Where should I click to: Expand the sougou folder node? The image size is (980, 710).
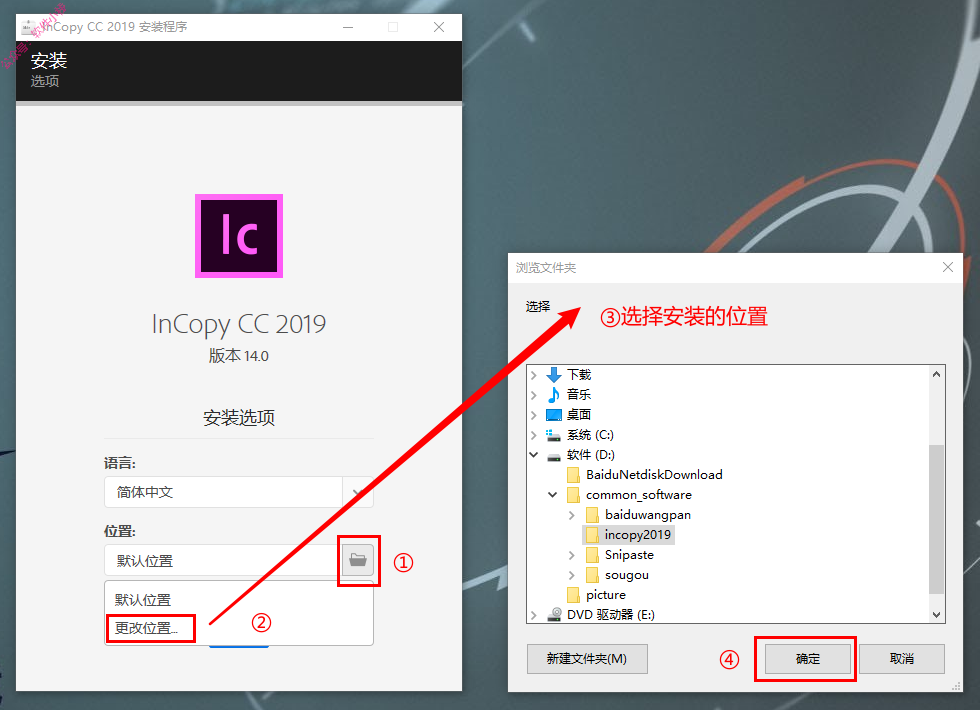tap(572, 575)
